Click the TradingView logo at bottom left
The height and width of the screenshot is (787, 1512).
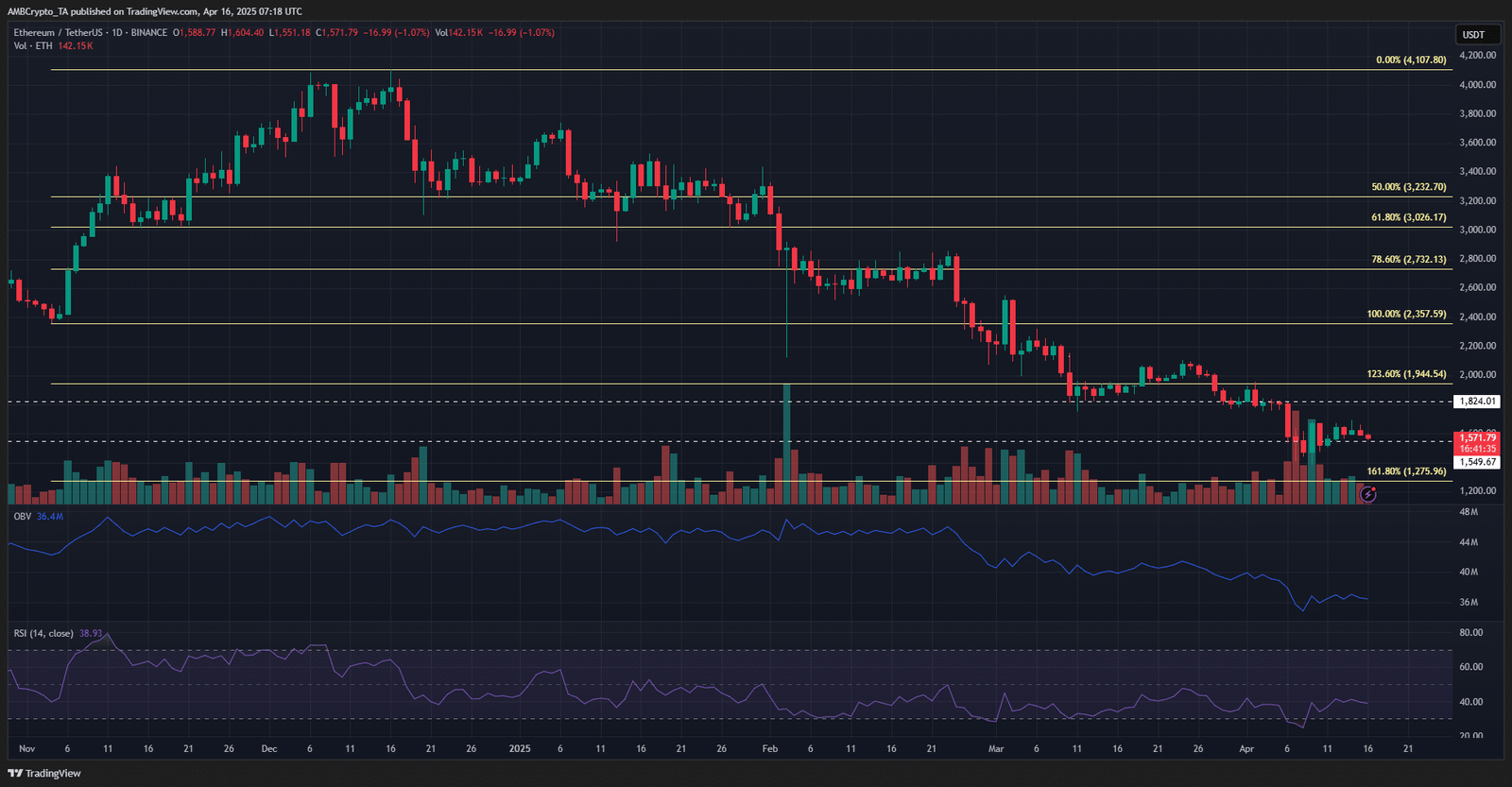point(44,773)
